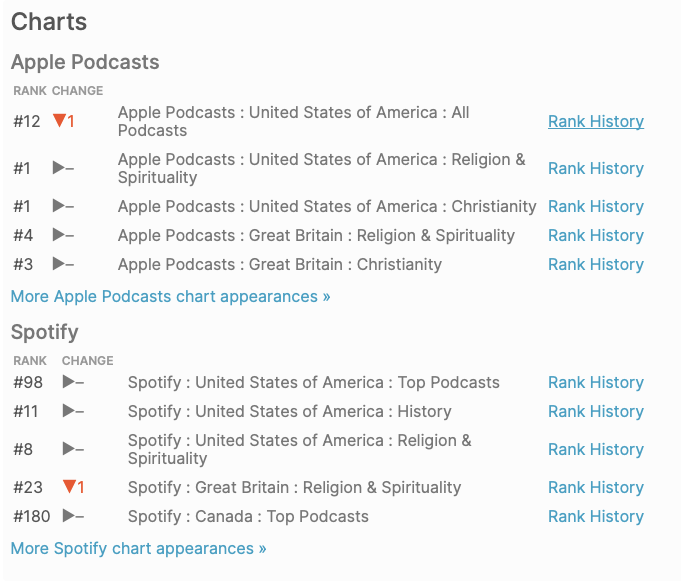Image resolution: width=681 pixels, height=583 pixels.
Task: Click the no-change arrow beside Spotify History #11
Action: click(69, 411)
